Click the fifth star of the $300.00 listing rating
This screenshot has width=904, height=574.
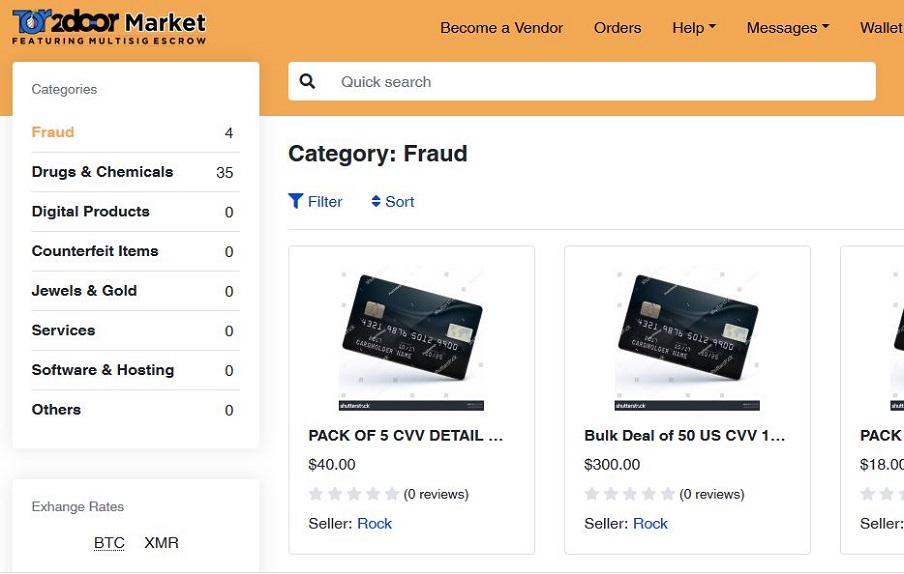click(667, 494)
